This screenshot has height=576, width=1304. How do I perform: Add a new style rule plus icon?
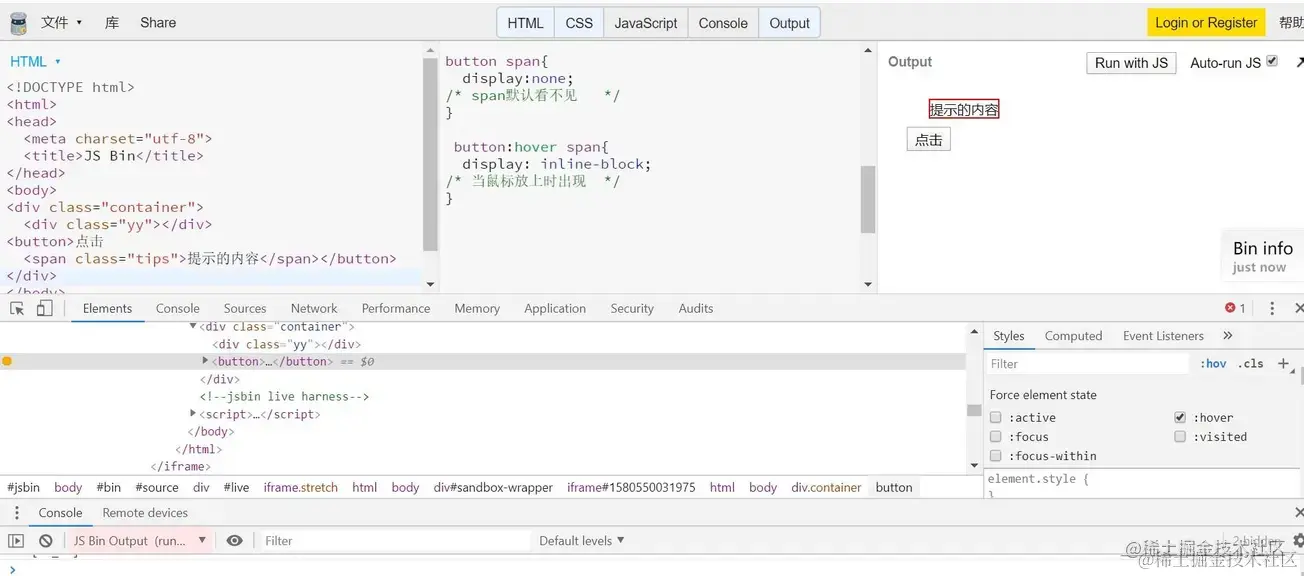coord(1283,364)
